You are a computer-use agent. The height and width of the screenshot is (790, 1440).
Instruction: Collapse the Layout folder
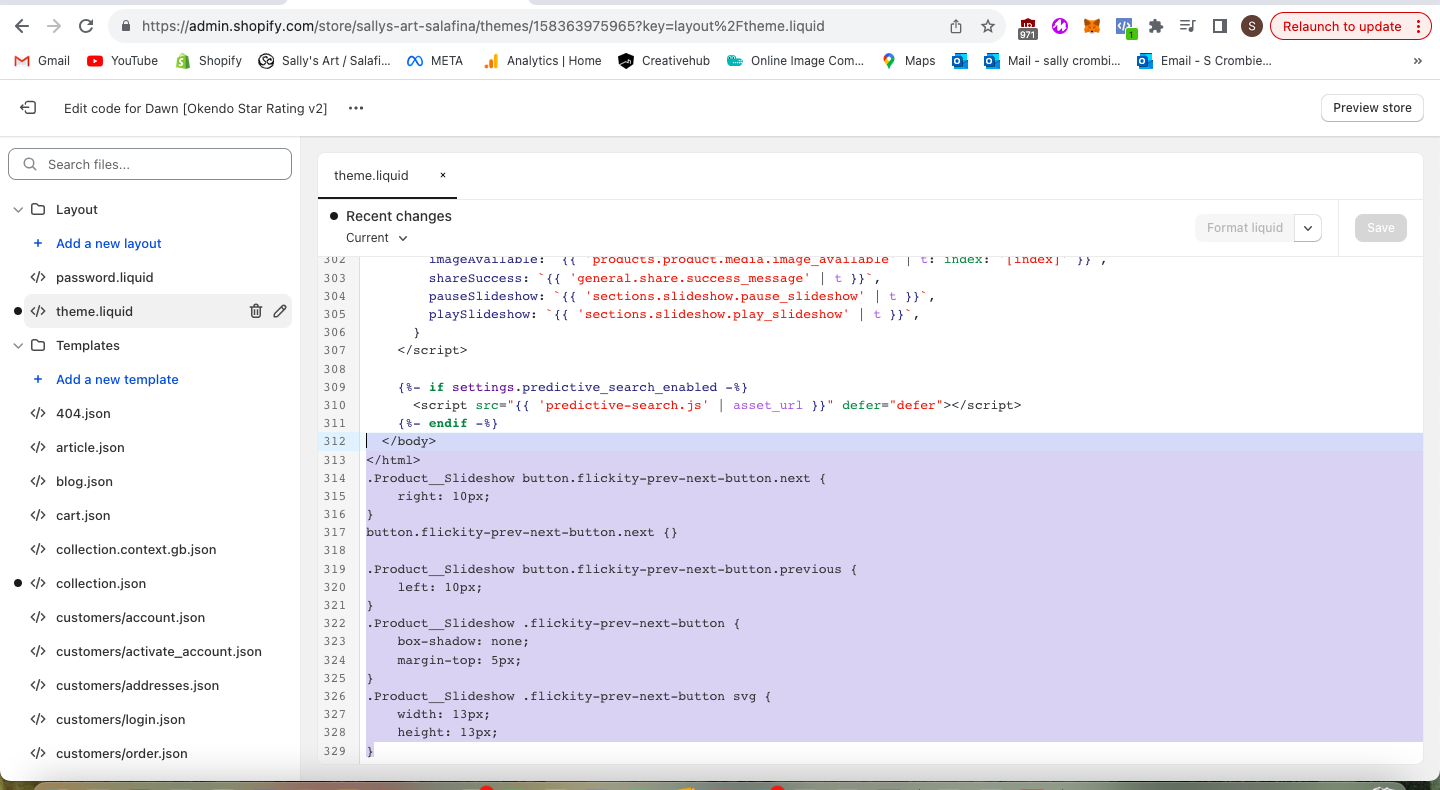coord(18,210)
